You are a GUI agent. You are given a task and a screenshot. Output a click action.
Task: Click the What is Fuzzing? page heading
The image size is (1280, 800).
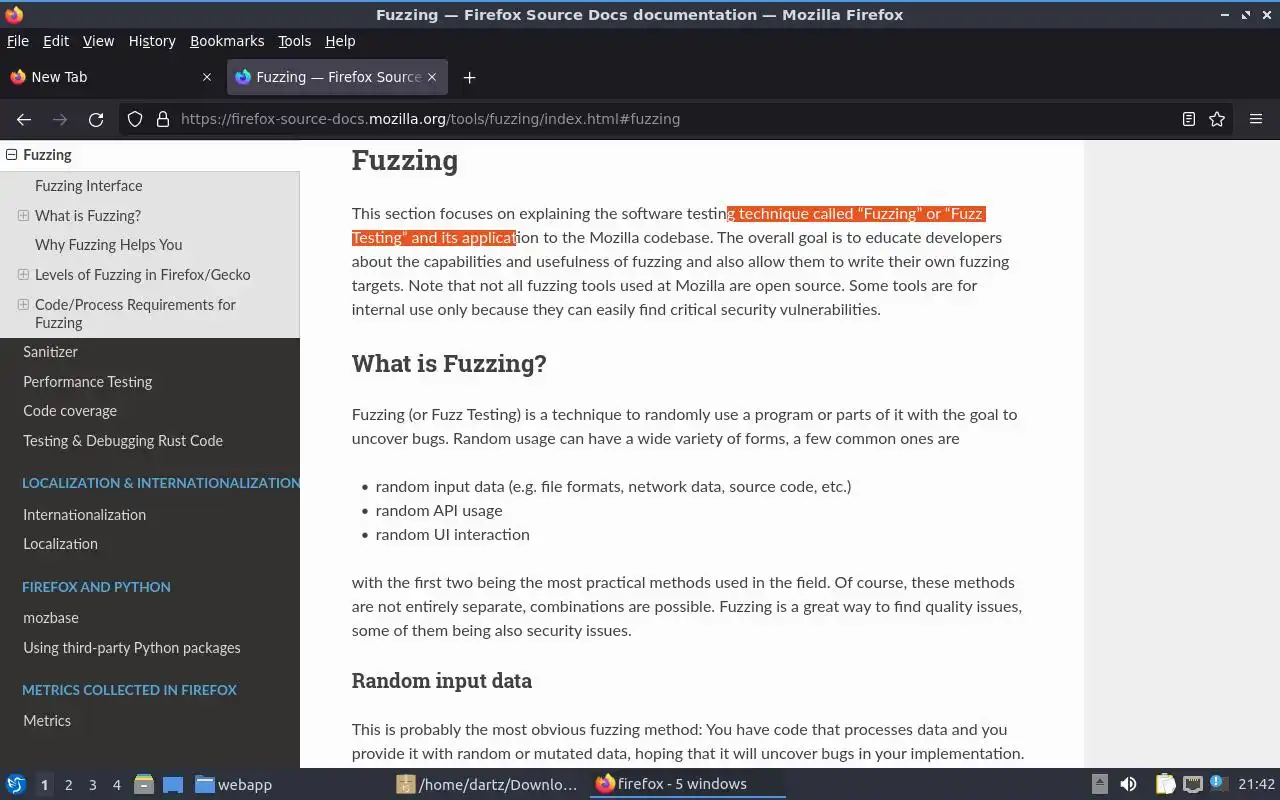(449, 363)
